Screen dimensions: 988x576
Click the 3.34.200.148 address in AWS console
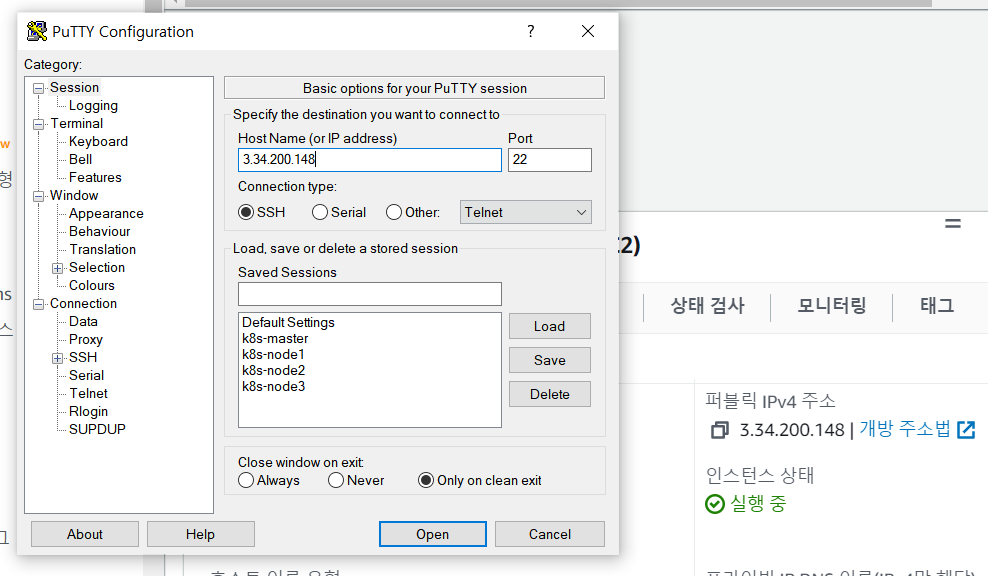click(791, 430)
